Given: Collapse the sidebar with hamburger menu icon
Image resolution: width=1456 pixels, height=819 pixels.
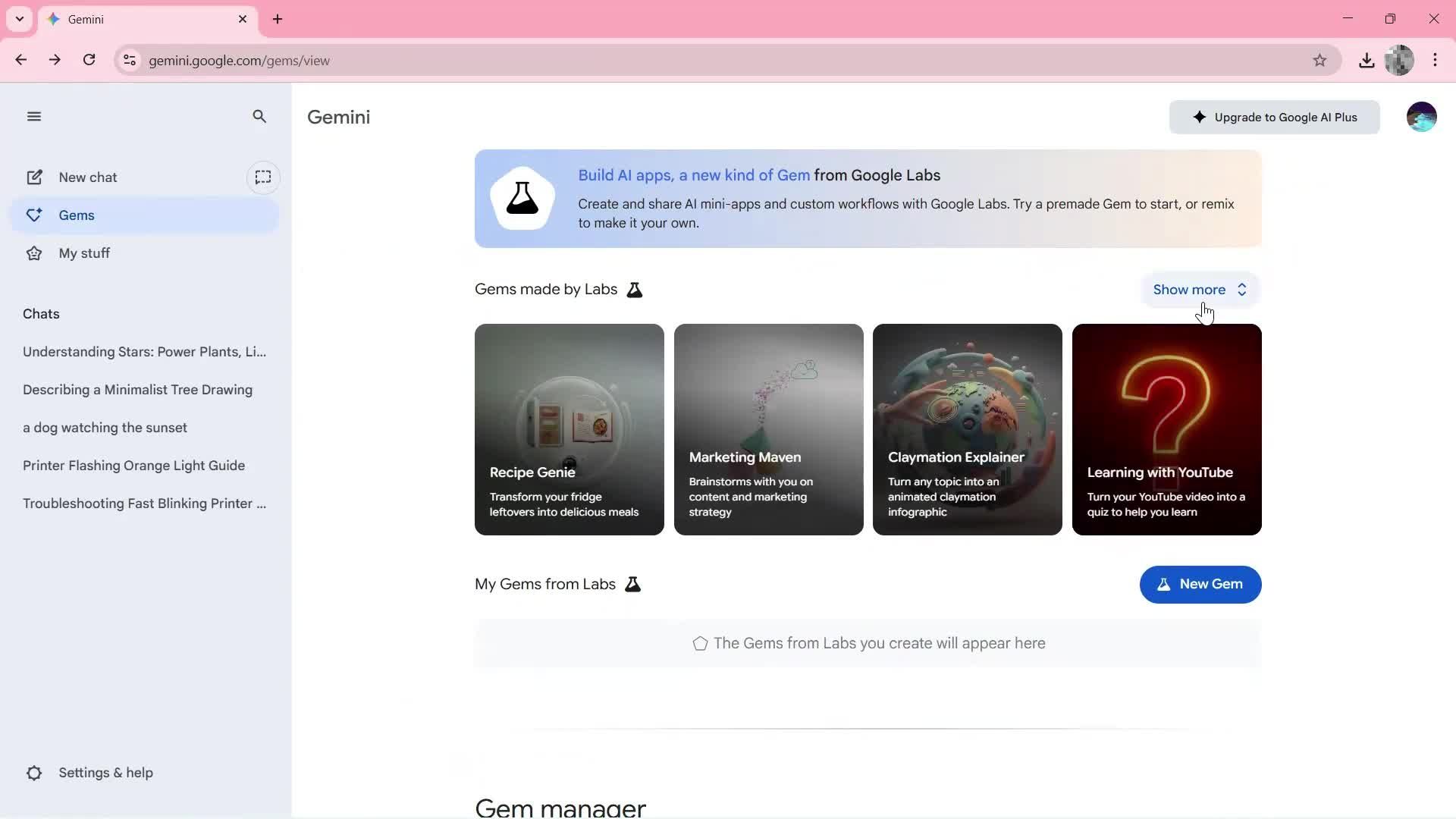Looking at the screenshot, I should click(33, 117).
